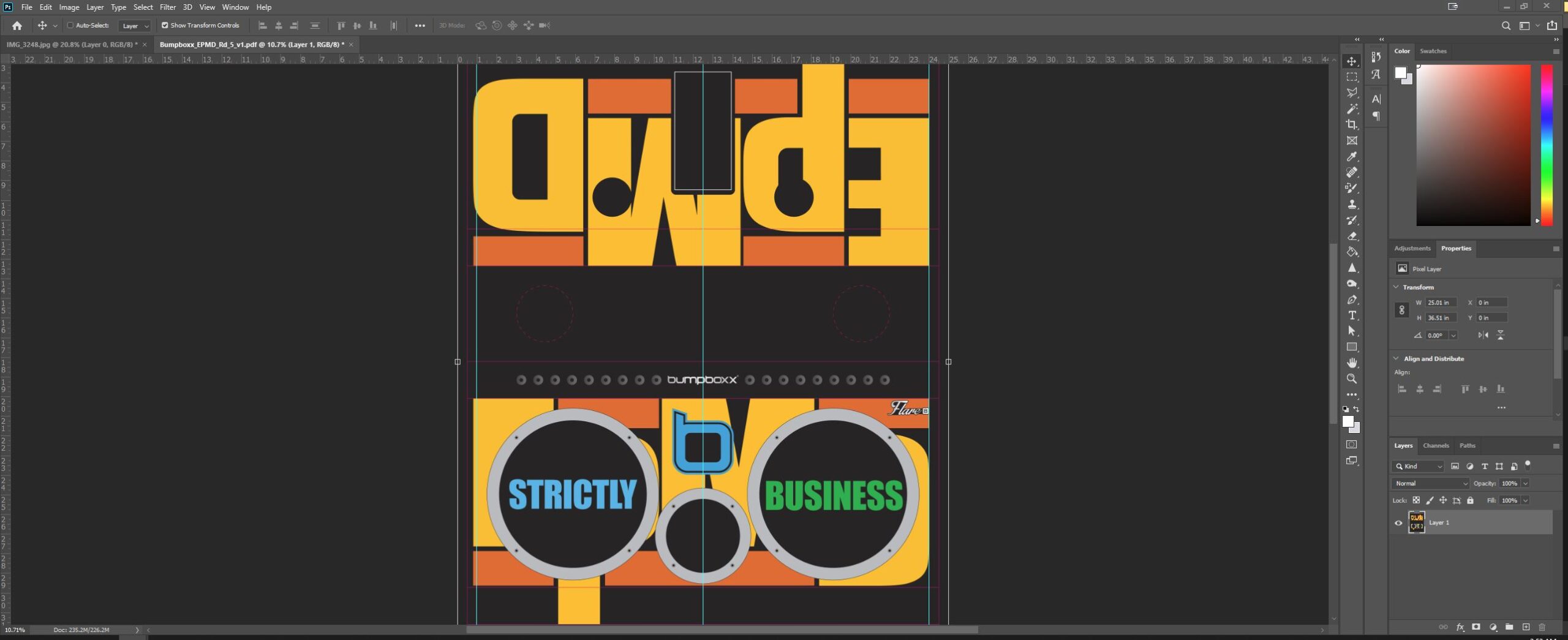Click the Home icon in options bar
Screen dimensions: 1568x640
pyautogui.click(x=17, y=26)
